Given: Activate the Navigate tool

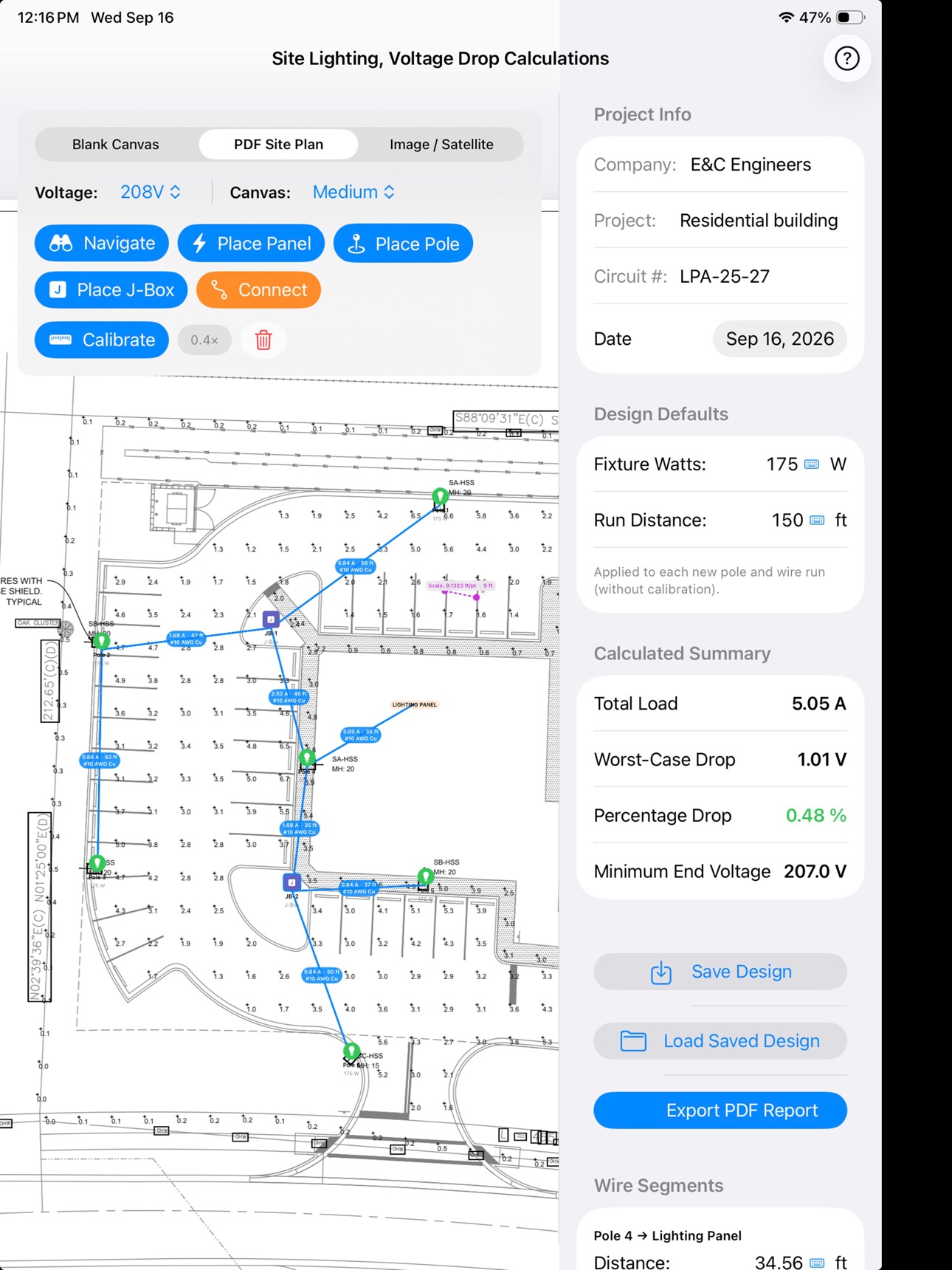Looking at the screenshot, I should click(x=102, y=244).
